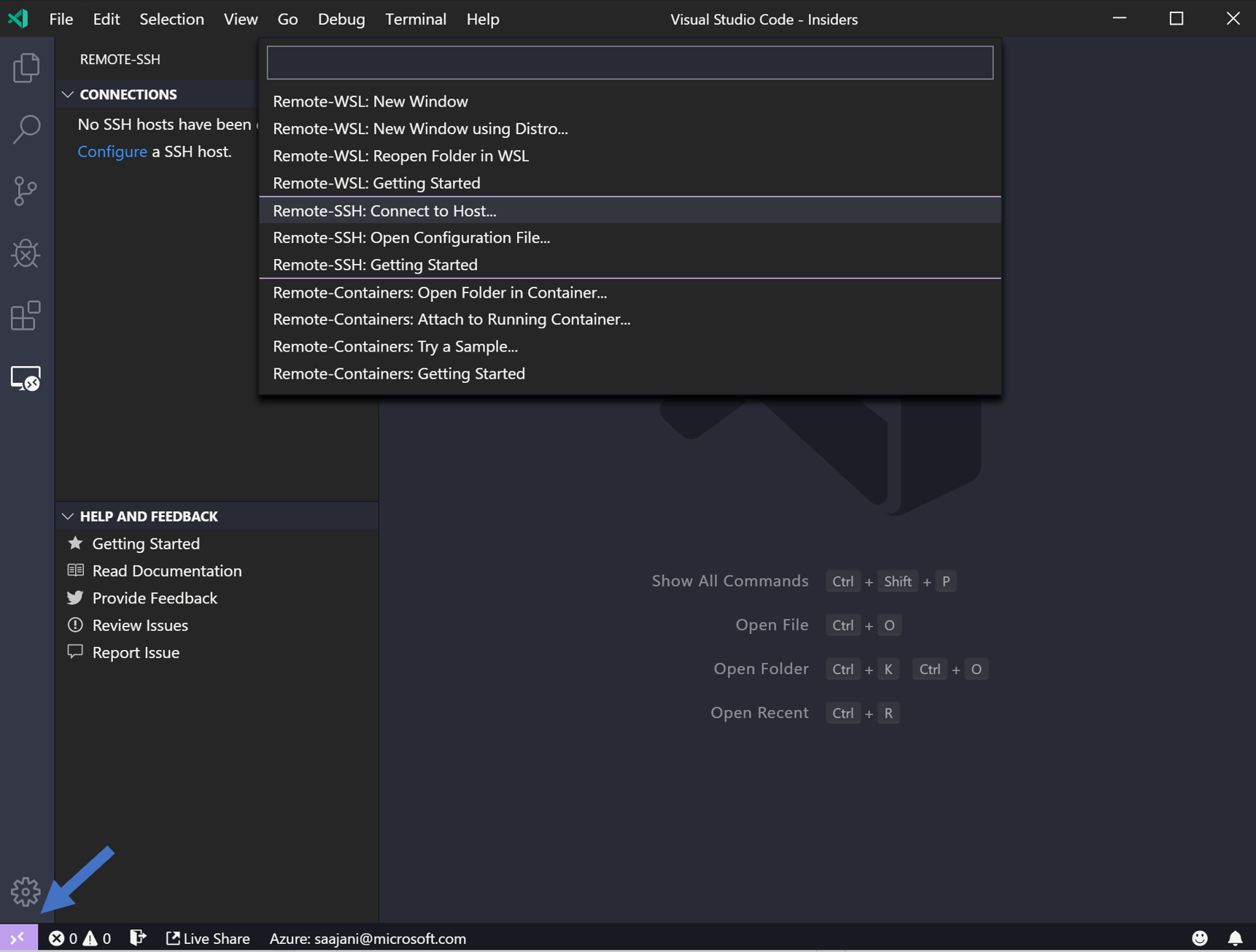The width and height of the screenshot is (1256, 952).
Task: Open the Source Control view
Action: (x=26, y=191)
